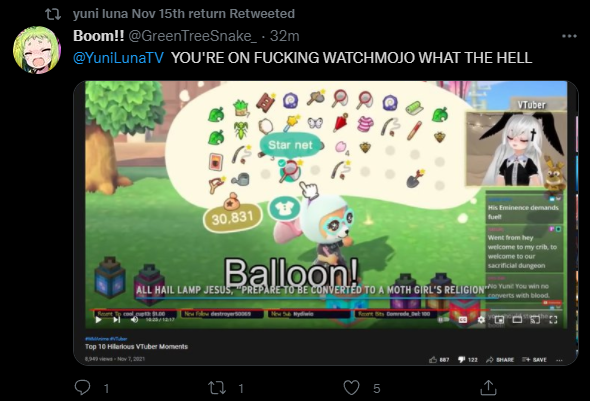This screenshot has height=401, width=590.
Task: Like the tweet with the heart icon
Action: (351, 388)
